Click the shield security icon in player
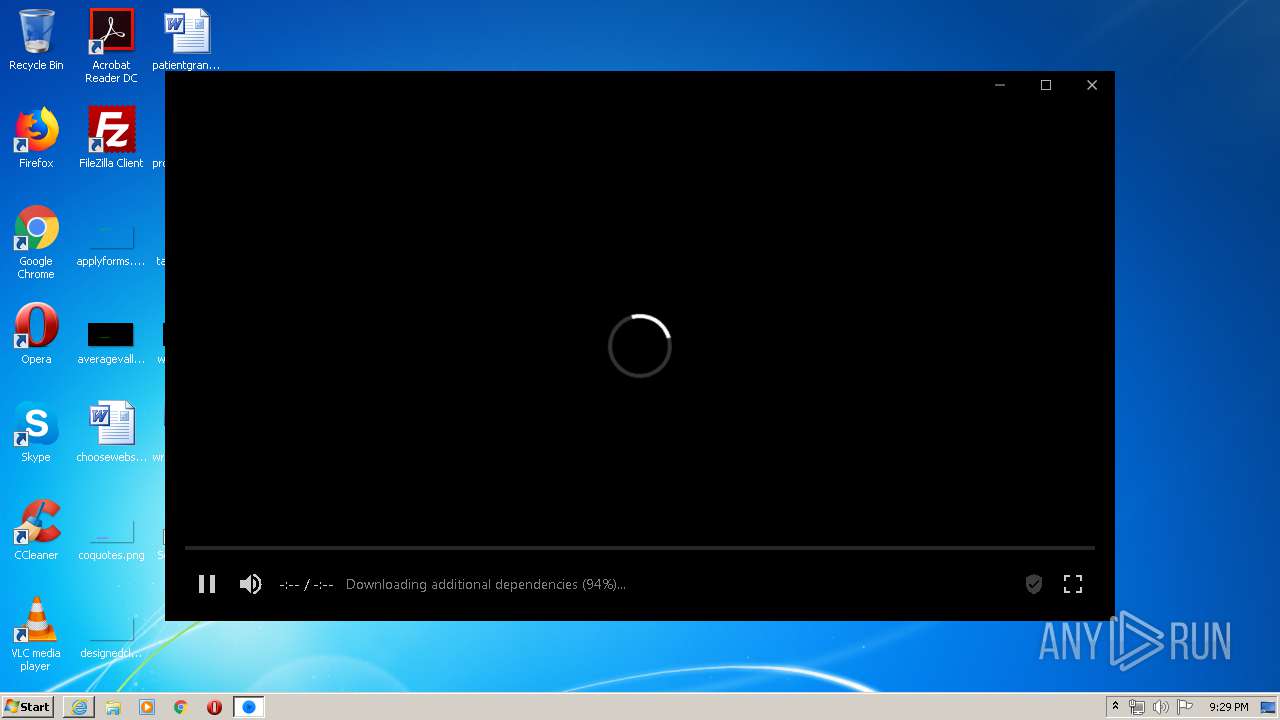The image size is (1280, 720). (x=1034, y=584)
